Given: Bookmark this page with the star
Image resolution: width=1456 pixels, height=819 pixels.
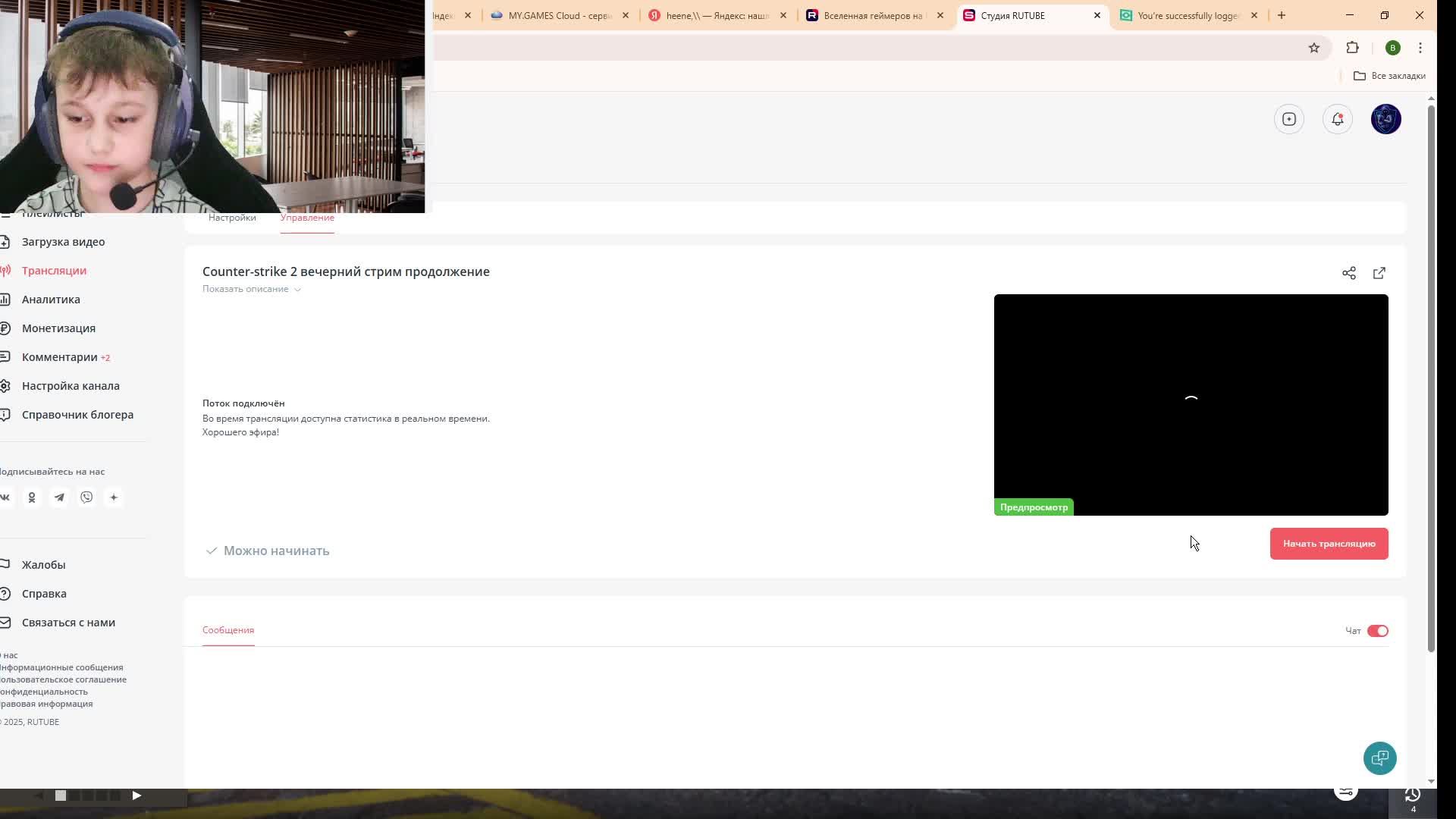Looking at the screenshot, I should point(1313,48).
